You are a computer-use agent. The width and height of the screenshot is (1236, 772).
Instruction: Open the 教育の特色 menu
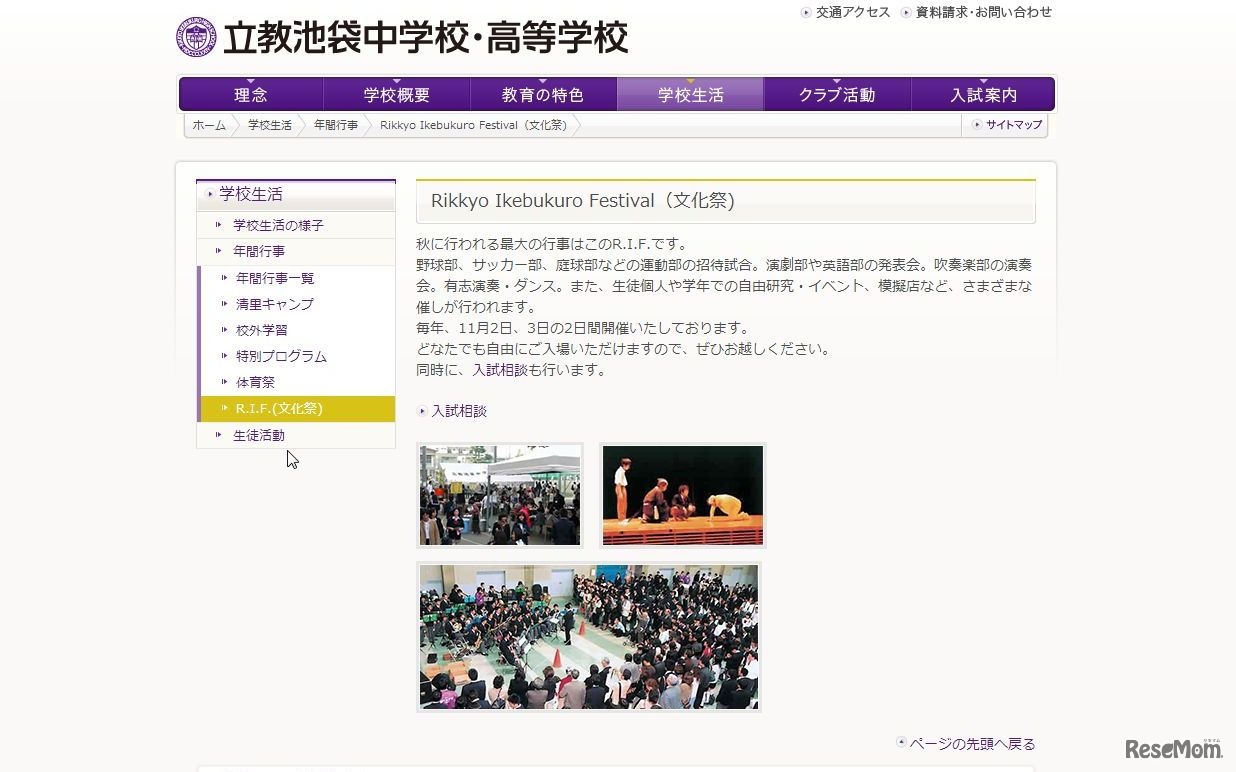[x=543, y=95]
